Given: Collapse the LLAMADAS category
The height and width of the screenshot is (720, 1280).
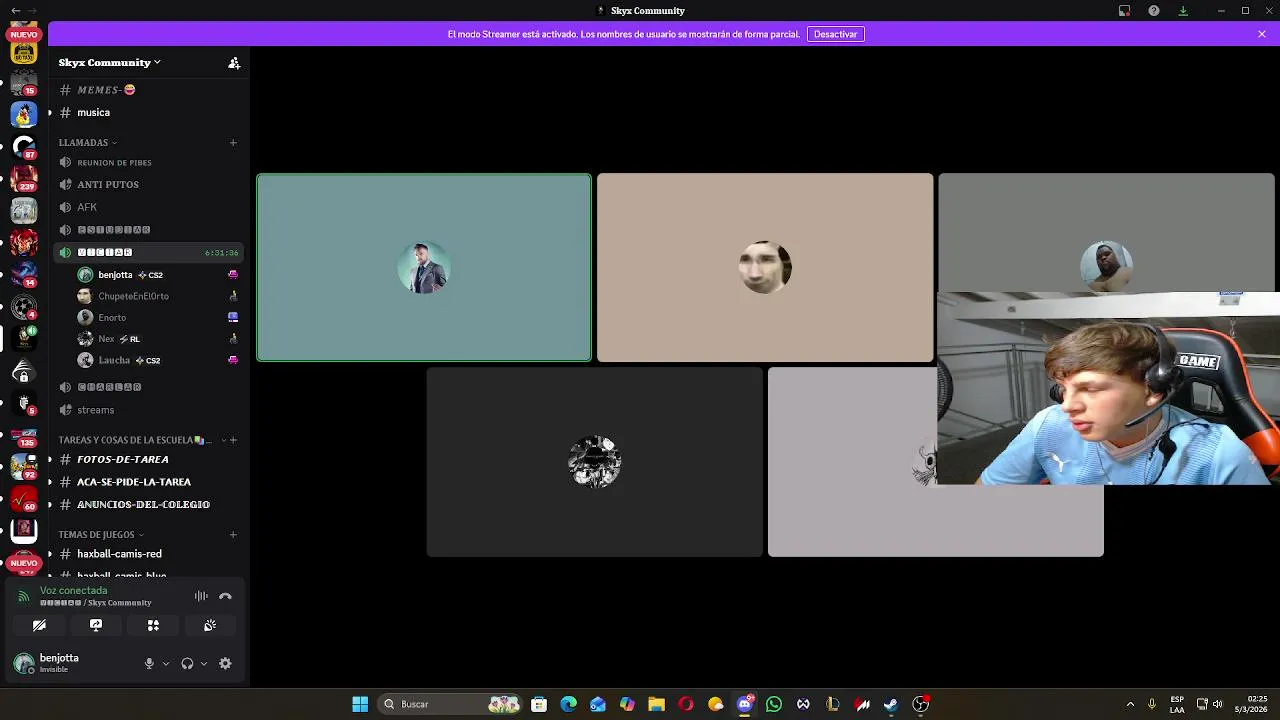Looking at the screenshot, I should pos(88,142).
